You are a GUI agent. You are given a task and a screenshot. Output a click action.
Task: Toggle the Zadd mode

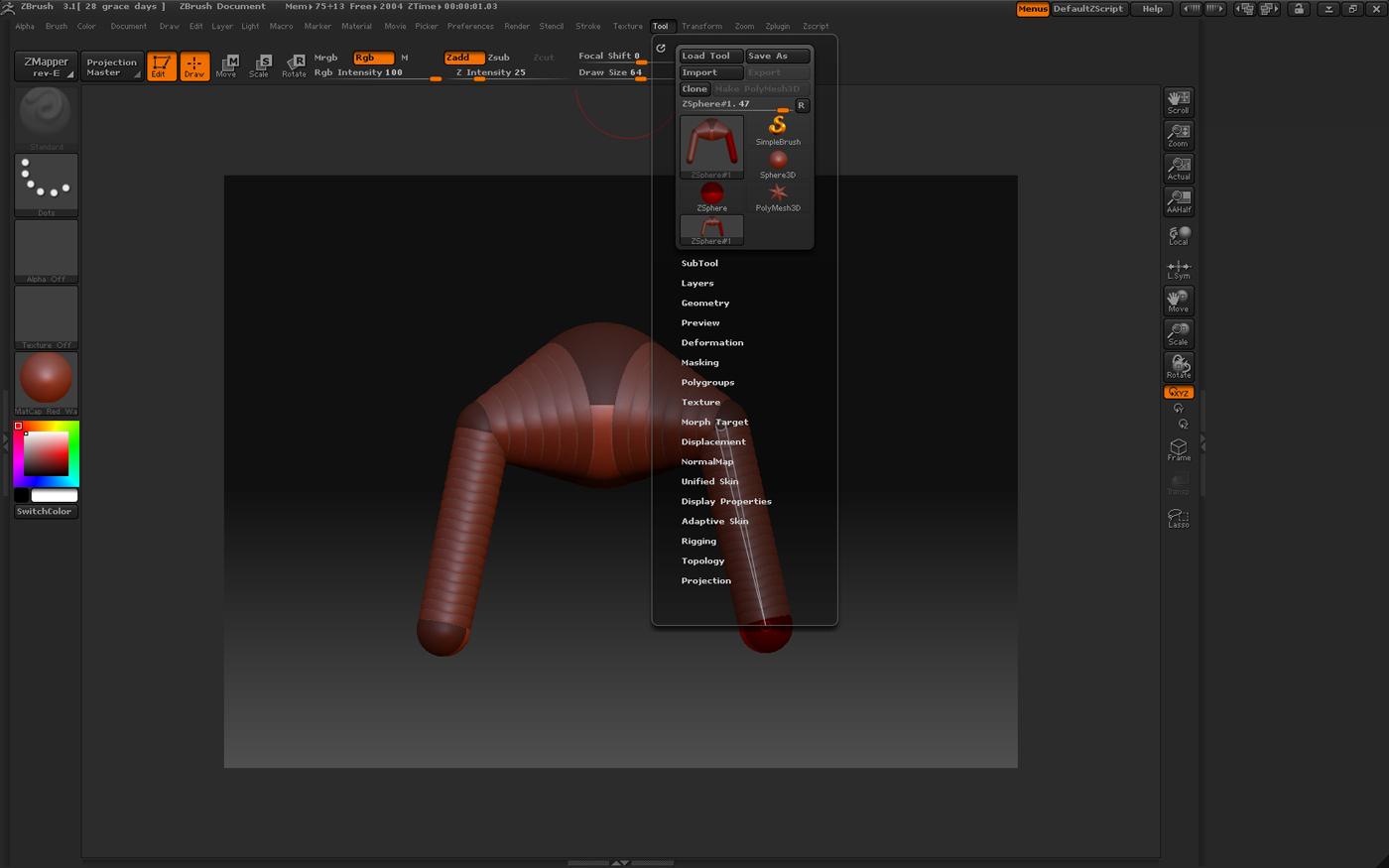[463, 58]
